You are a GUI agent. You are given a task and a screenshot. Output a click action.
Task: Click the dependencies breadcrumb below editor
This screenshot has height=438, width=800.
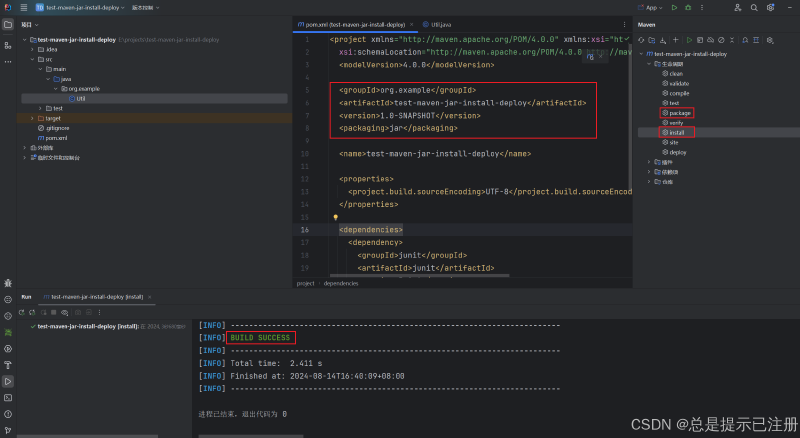[x=341, y=283]
